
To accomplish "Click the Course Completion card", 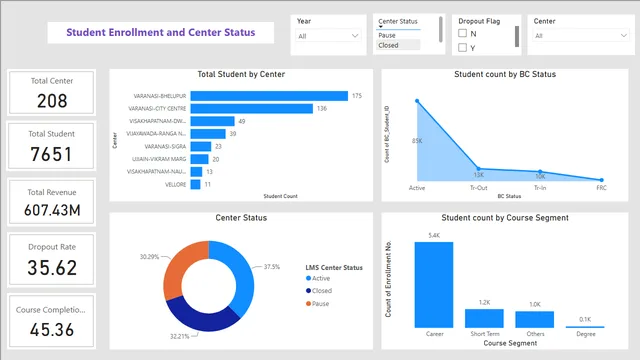I will [x=52, y=321].
